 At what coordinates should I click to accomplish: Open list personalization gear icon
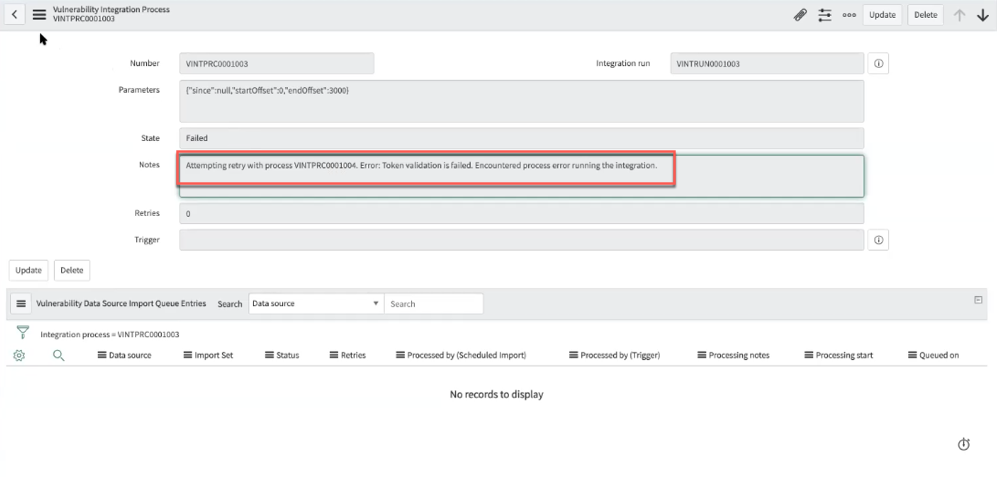(x=18, y=356)
